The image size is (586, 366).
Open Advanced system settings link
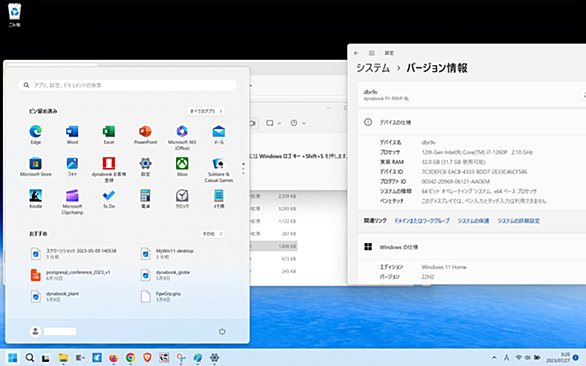(x=519, y=221)
